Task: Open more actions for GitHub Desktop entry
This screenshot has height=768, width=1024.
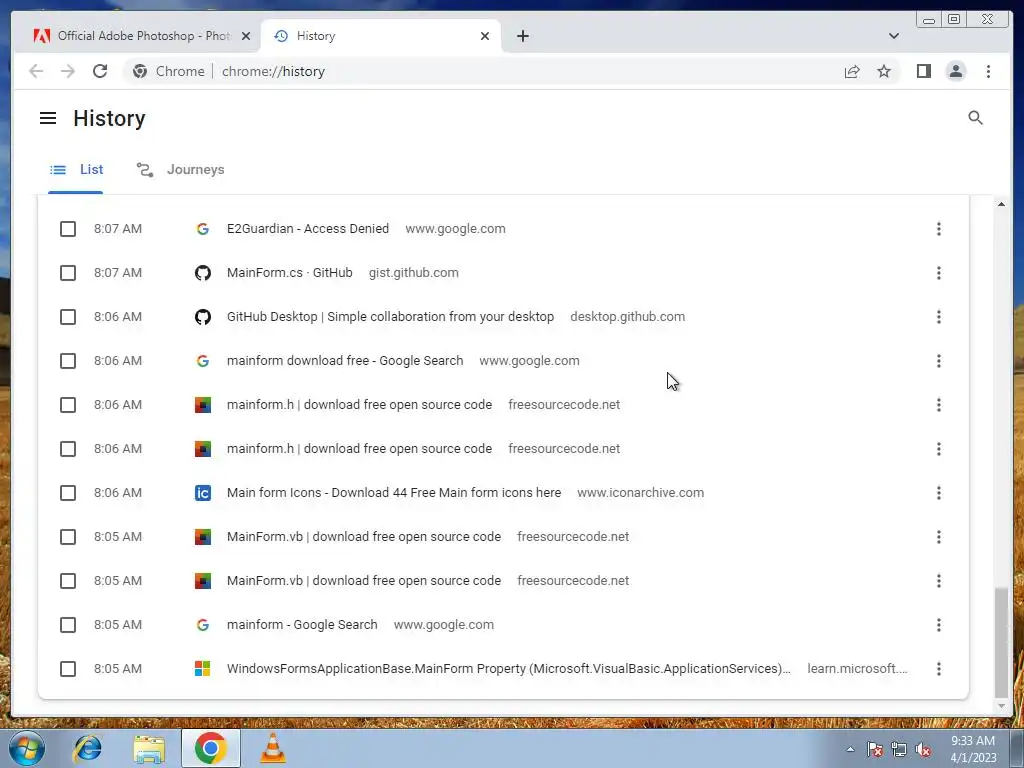Action: click(938, 317)
